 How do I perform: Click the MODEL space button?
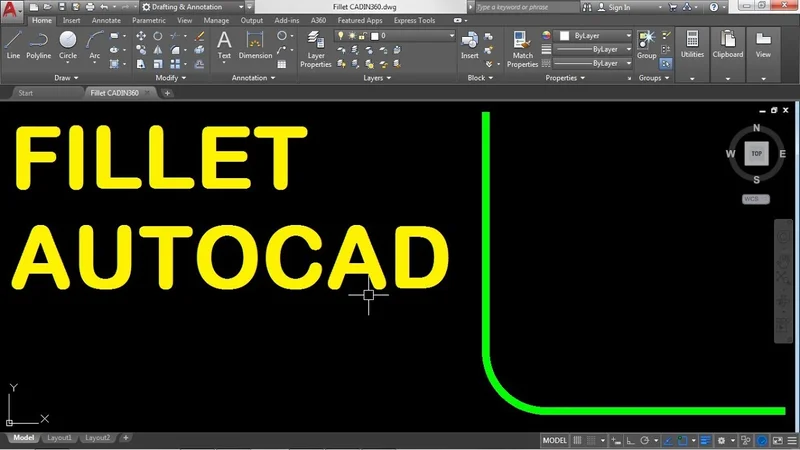(553, 440)
